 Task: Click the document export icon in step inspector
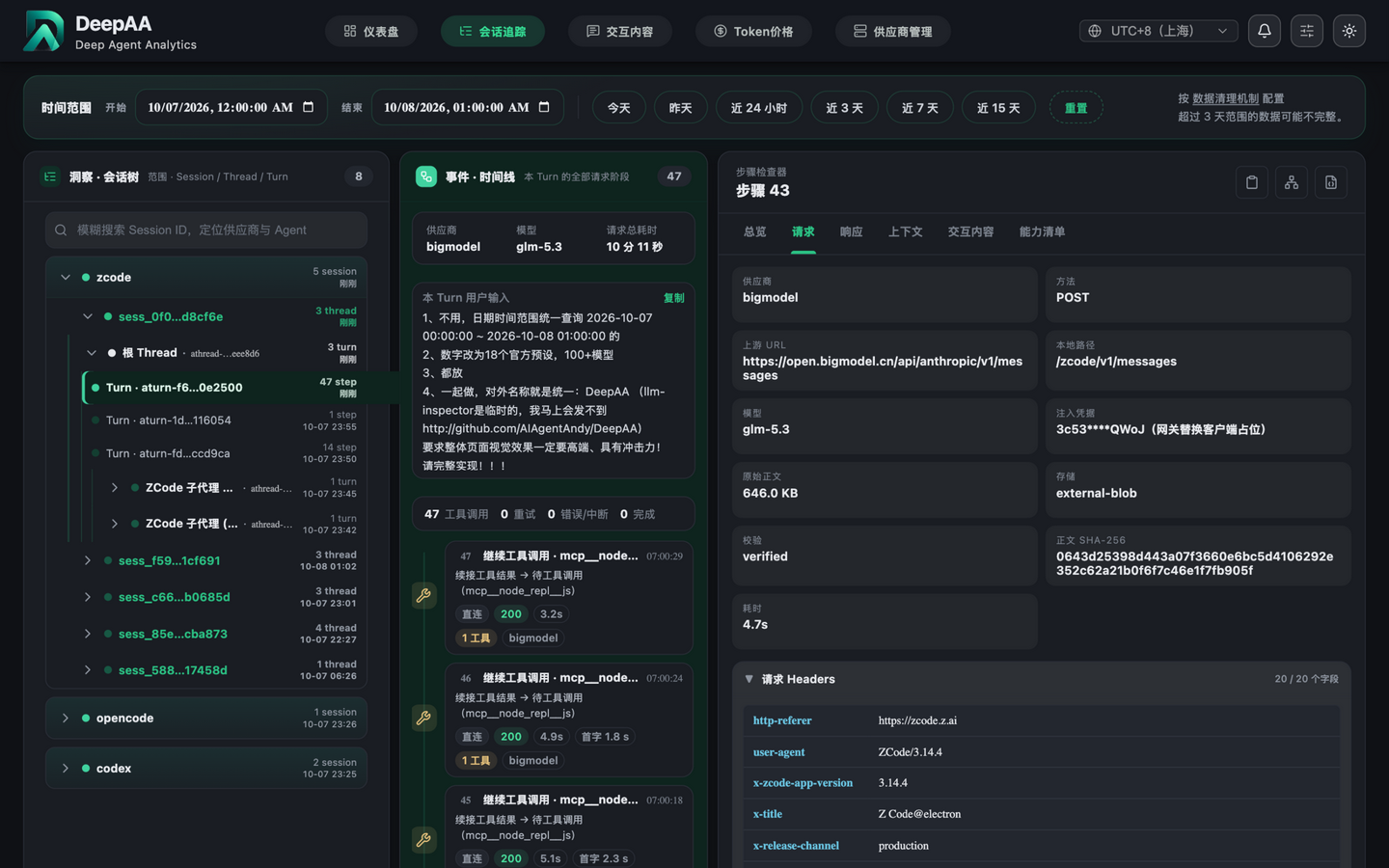point(1331,182)
